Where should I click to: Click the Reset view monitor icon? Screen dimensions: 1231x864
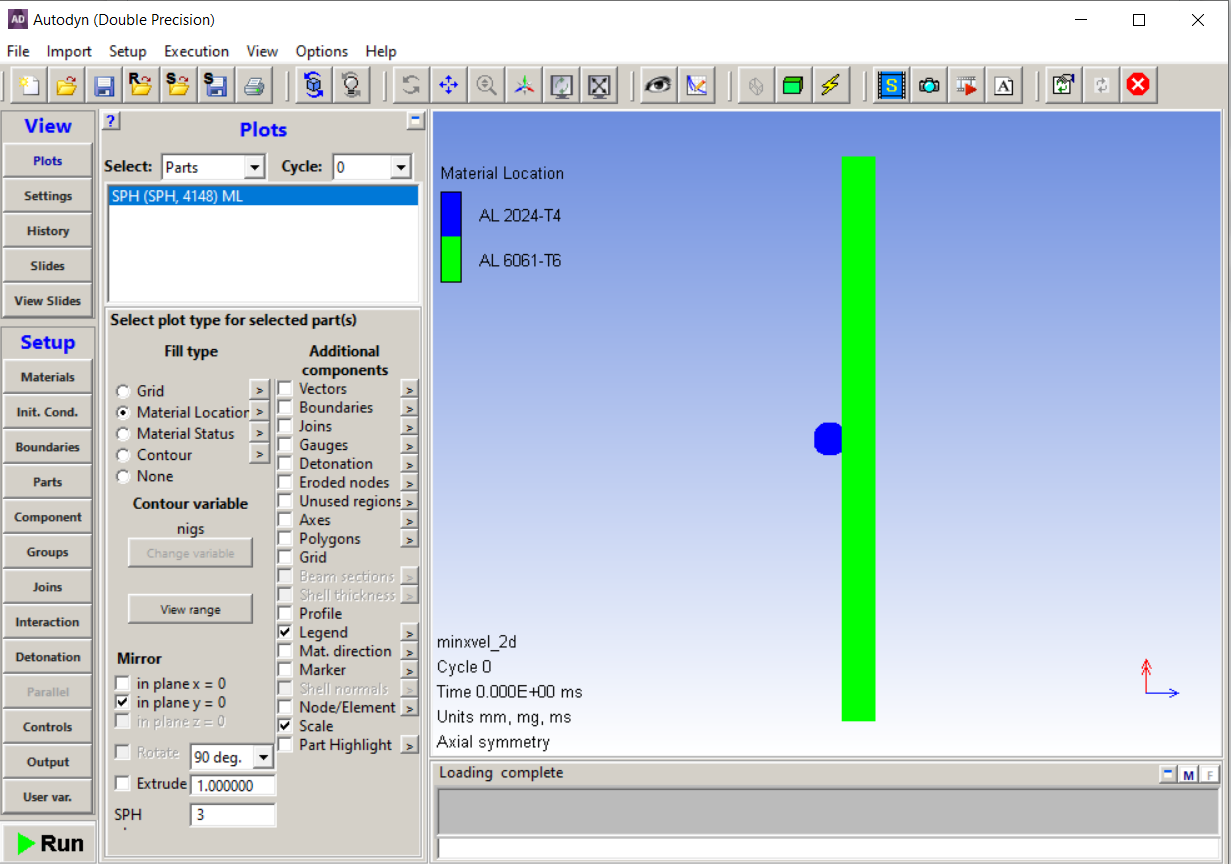tap(561, 86)
